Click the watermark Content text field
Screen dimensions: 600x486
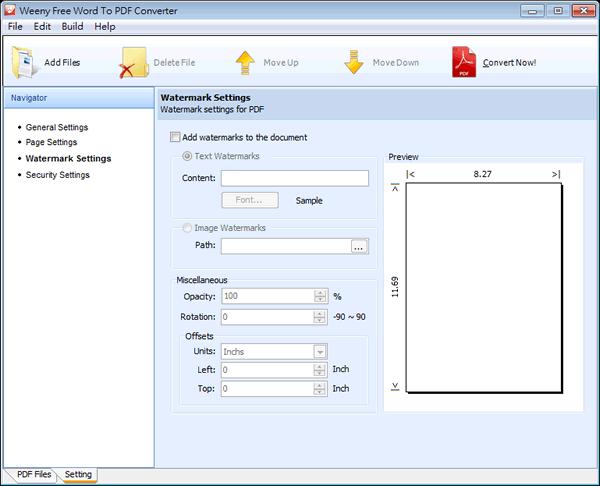[x=295, y=178]
